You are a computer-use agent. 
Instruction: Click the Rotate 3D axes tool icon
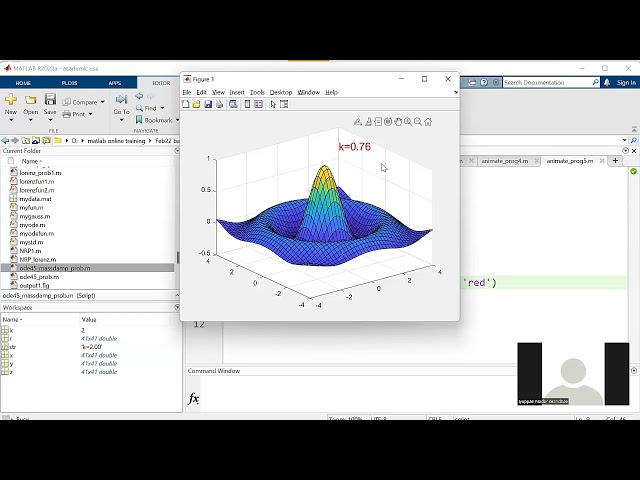388,122
